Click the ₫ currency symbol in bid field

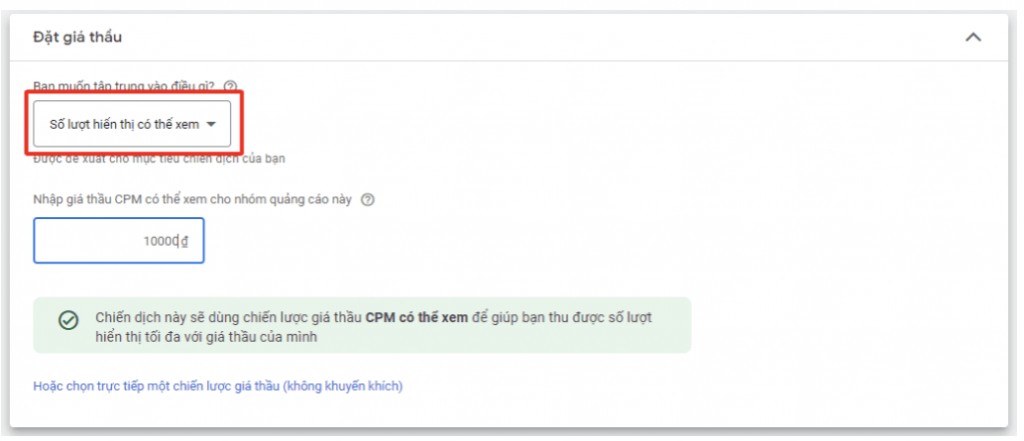(x=184, y=241)
